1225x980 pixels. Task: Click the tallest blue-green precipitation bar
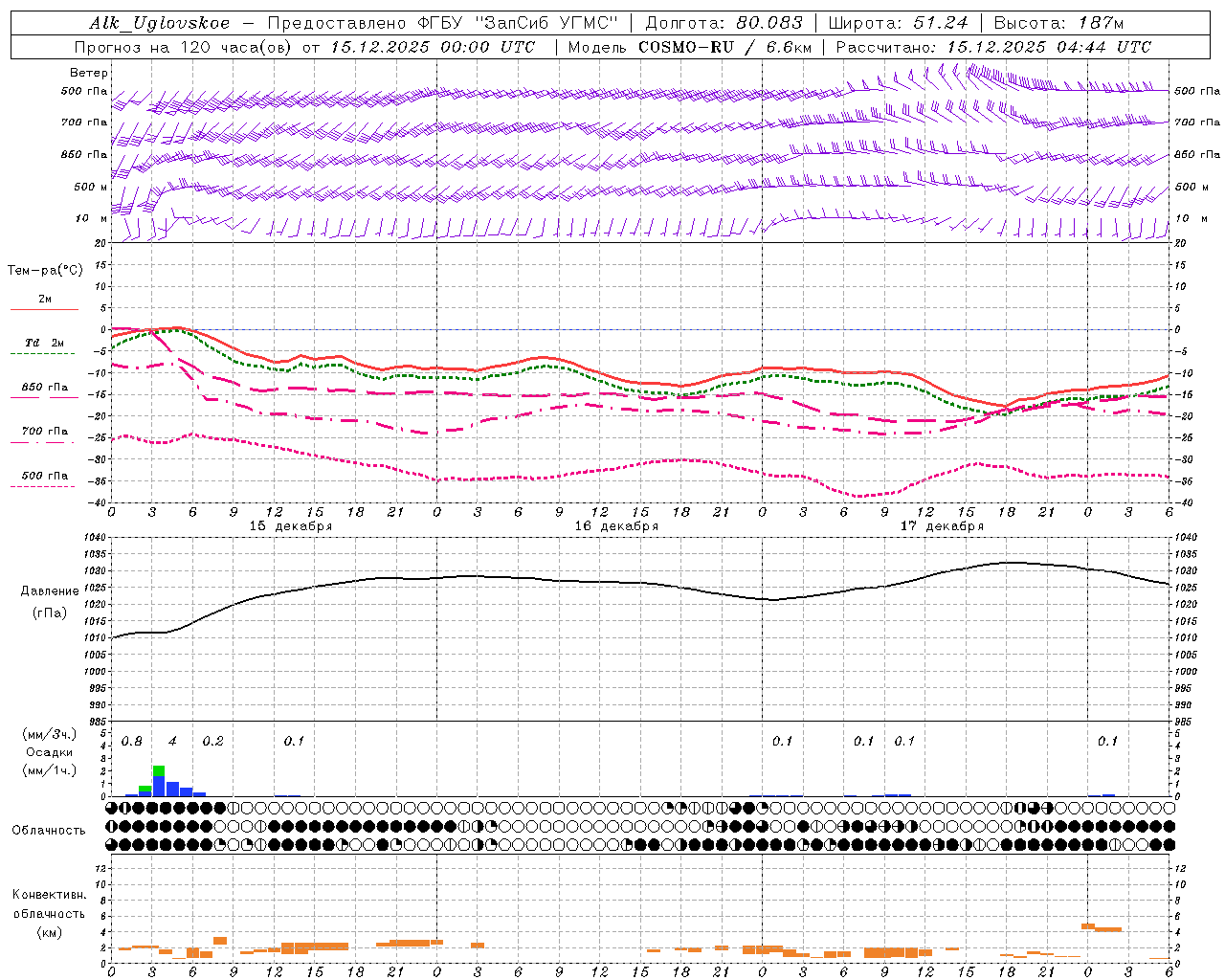pyautogui.click(x=159, y=781)
